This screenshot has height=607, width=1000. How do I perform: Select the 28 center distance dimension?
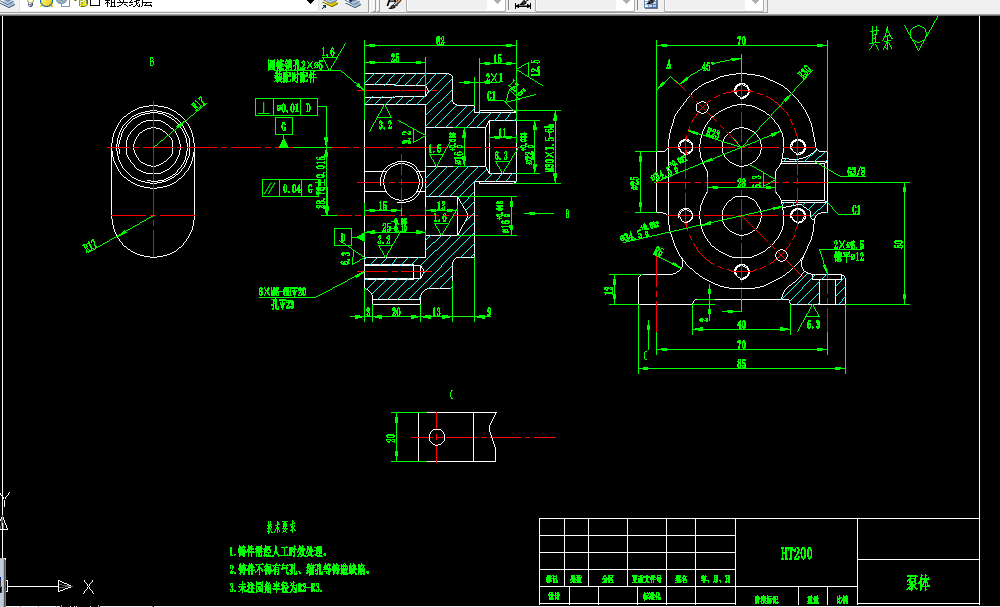coord(741,182)
